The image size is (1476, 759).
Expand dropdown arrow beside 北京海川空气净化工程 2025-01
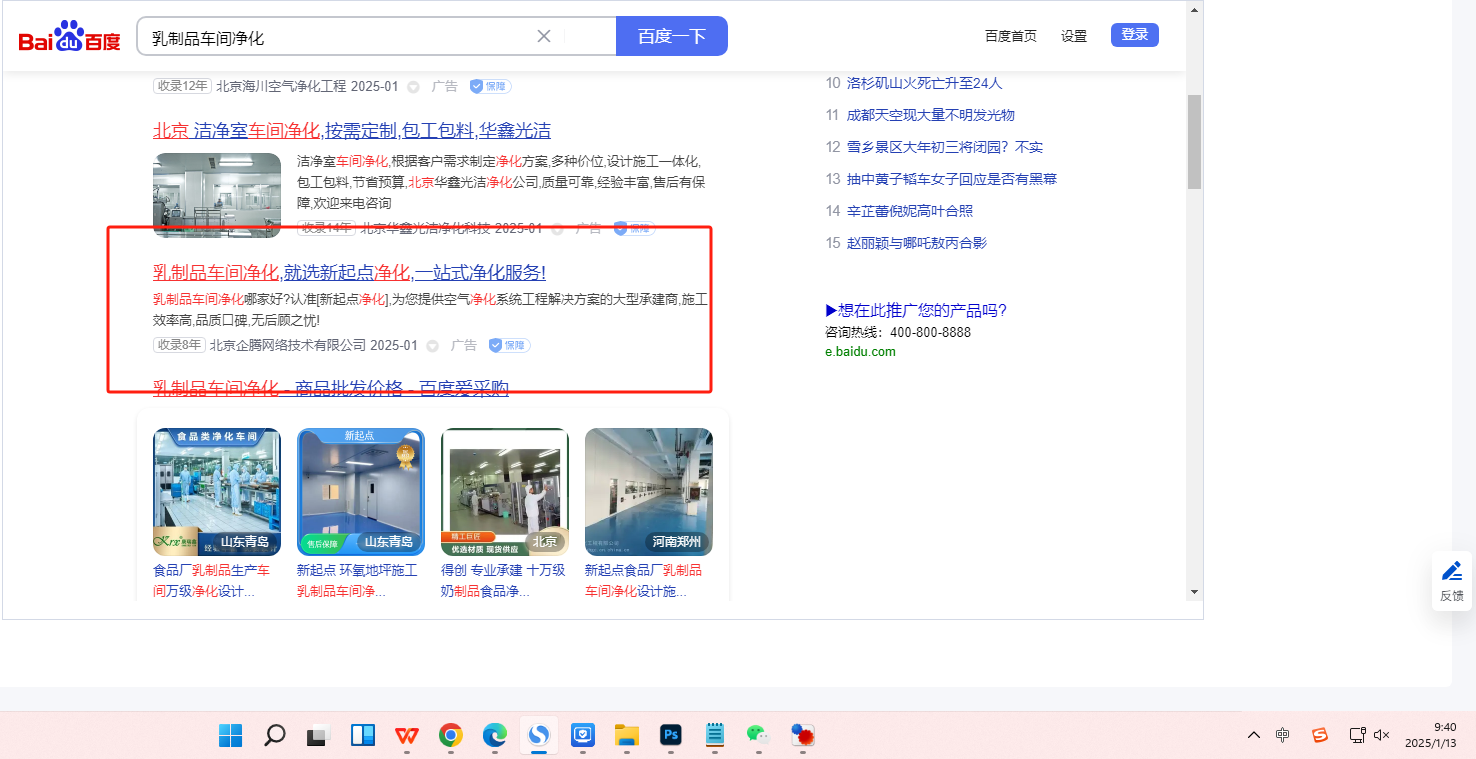coord(414,87)
